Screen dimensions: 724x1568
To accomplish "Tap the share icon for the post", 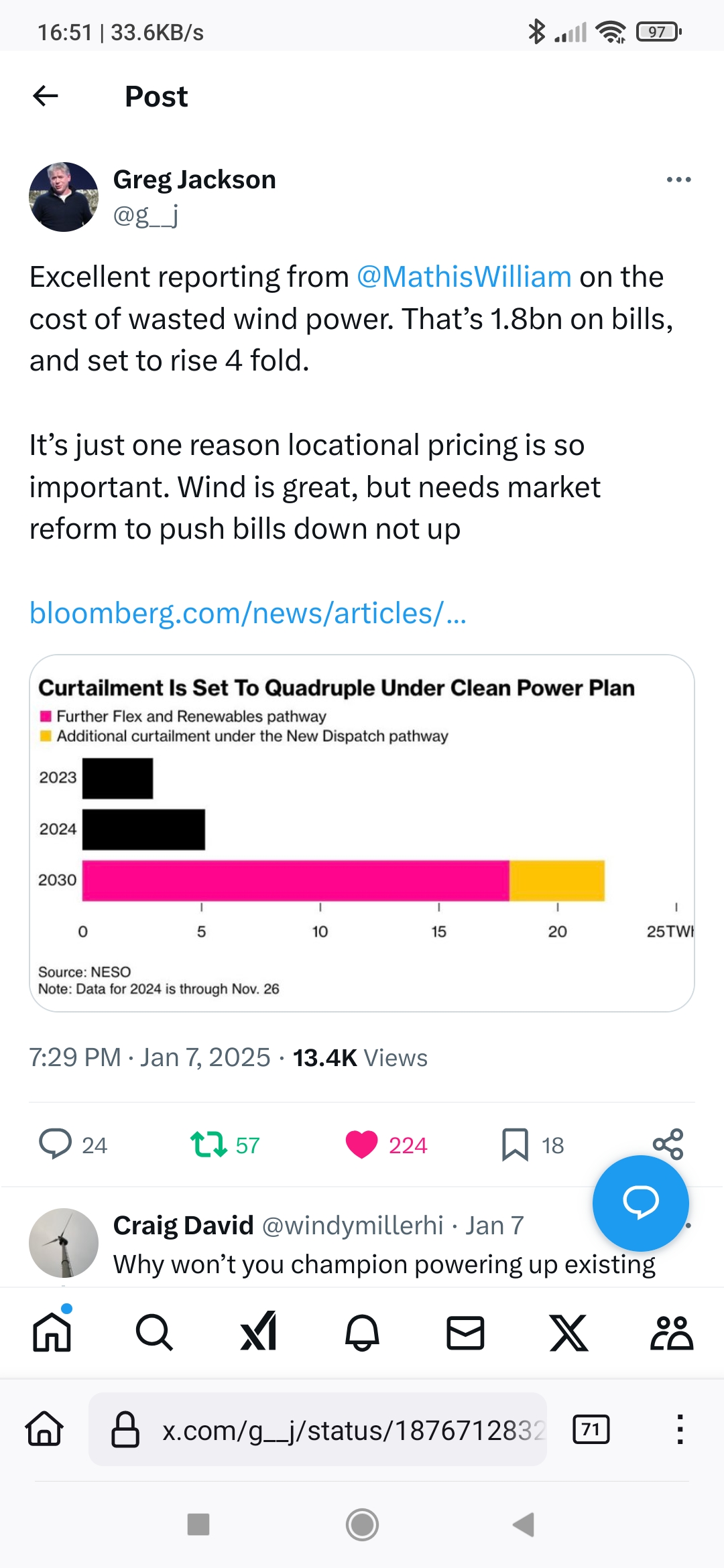I will (668, 1144).
